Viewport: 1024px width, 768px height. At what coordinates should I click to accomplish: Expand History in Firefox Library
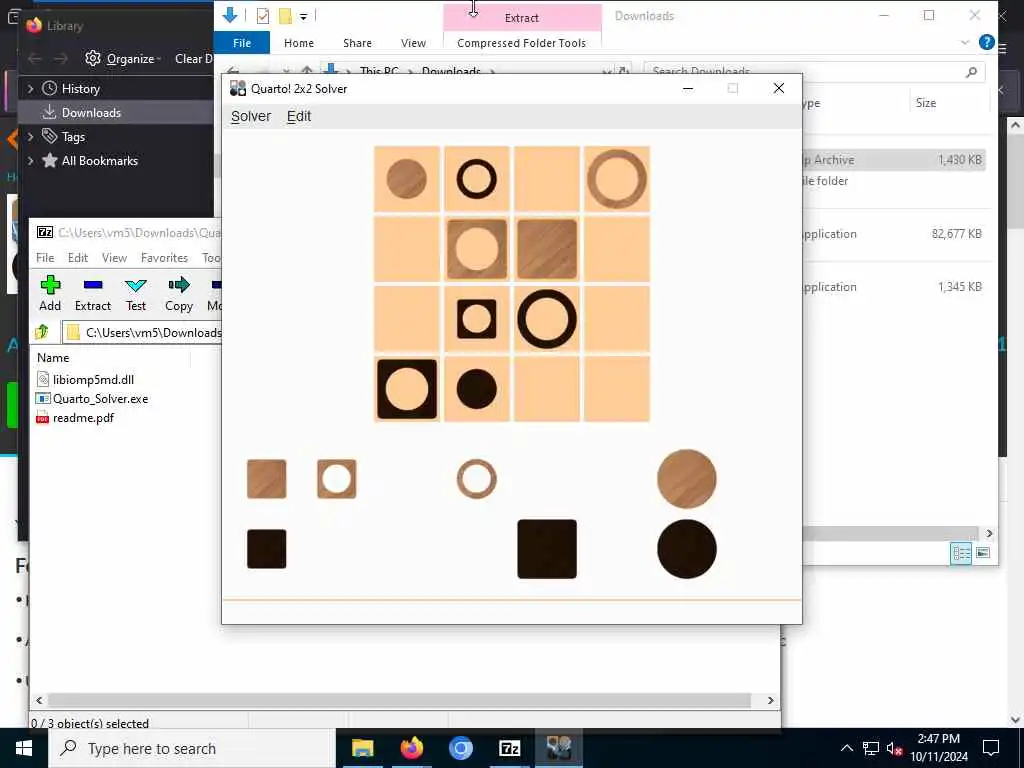click(x=30, y=89)
